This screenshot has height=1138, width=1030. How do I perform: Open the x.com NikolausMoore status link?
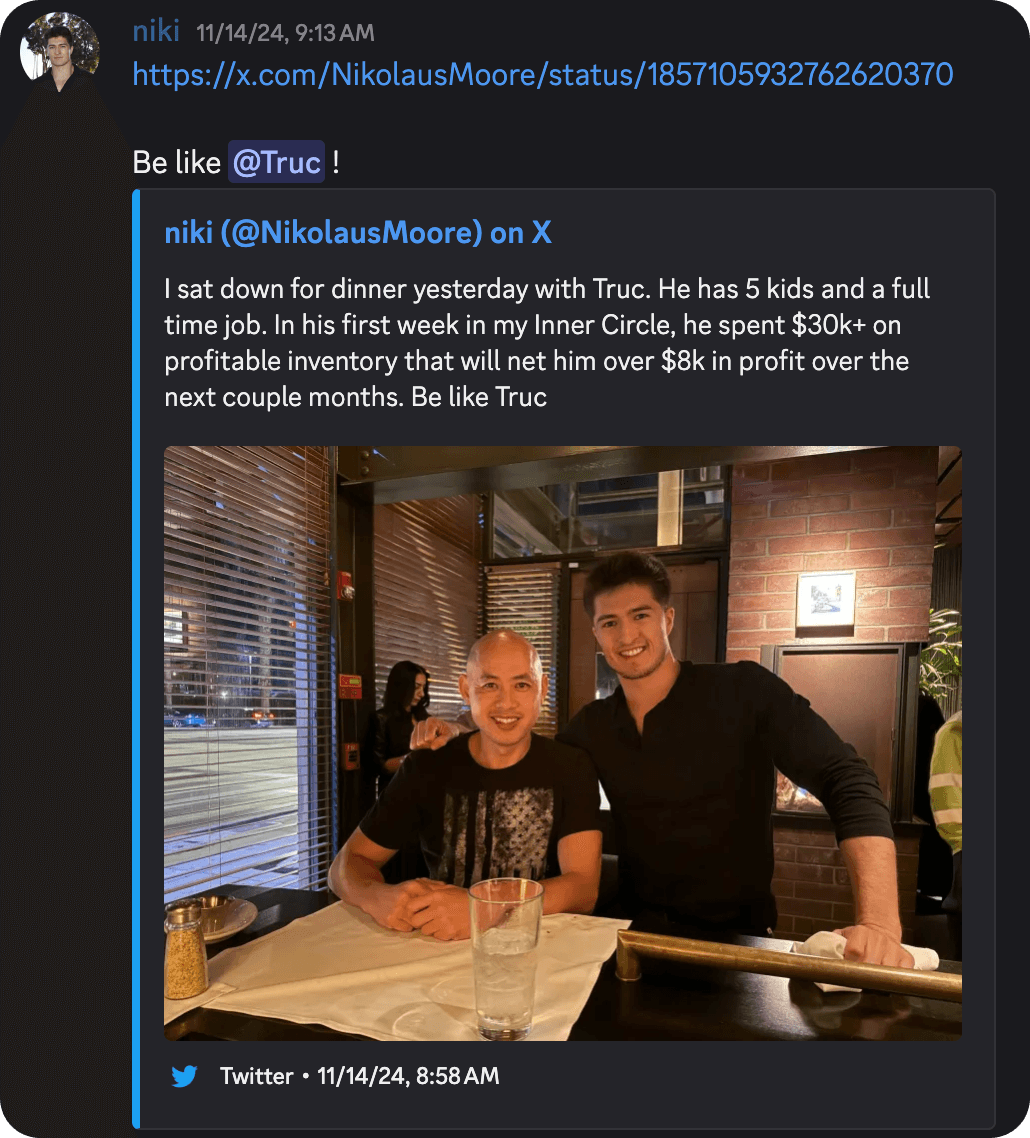point(542,75)
